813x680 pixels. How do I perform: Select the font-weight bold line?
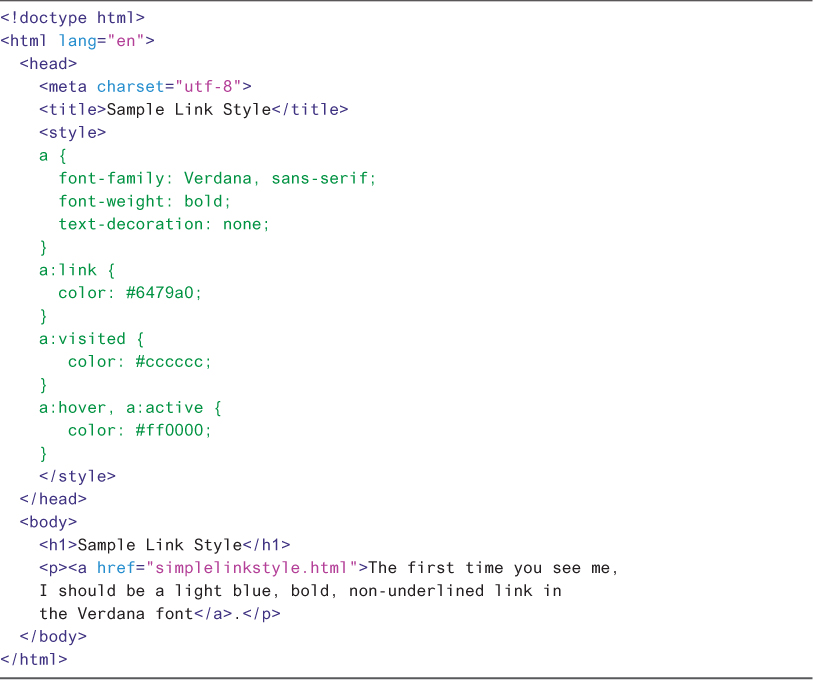coord(145,201)
